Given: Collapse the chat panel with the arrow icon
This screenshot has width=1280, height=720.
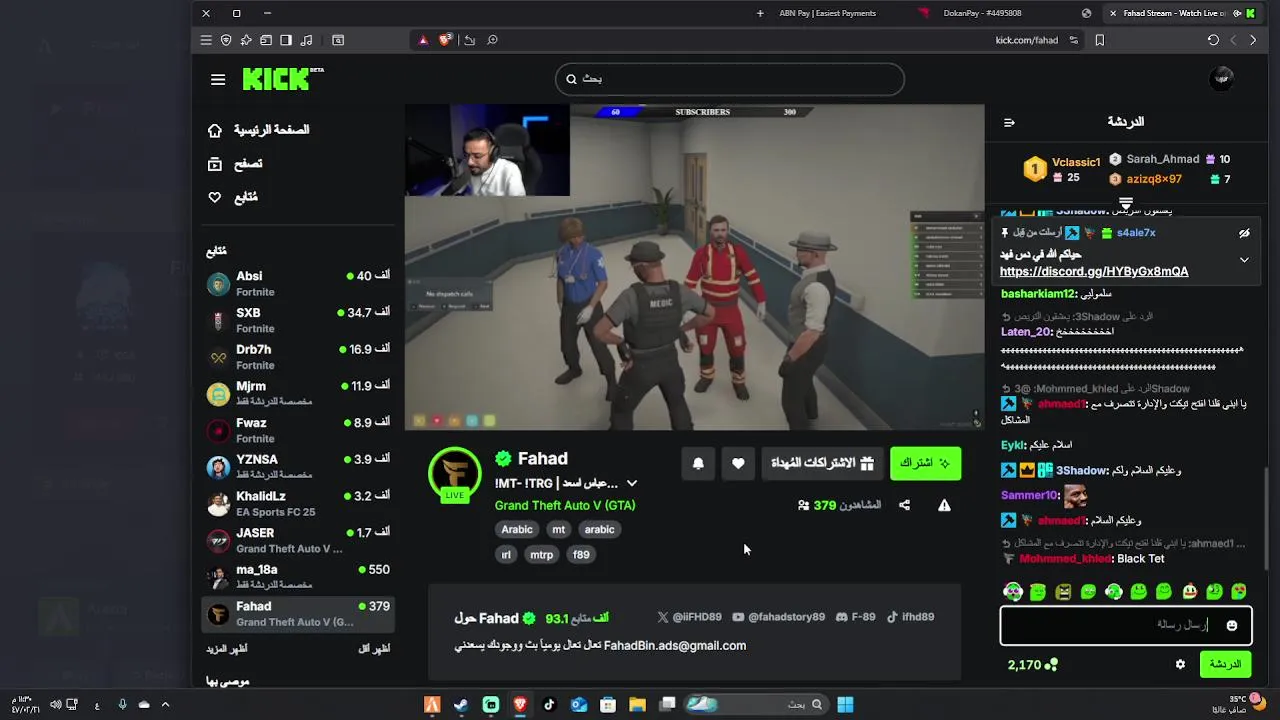Looking at the screenshot, I should point(1009,122).
